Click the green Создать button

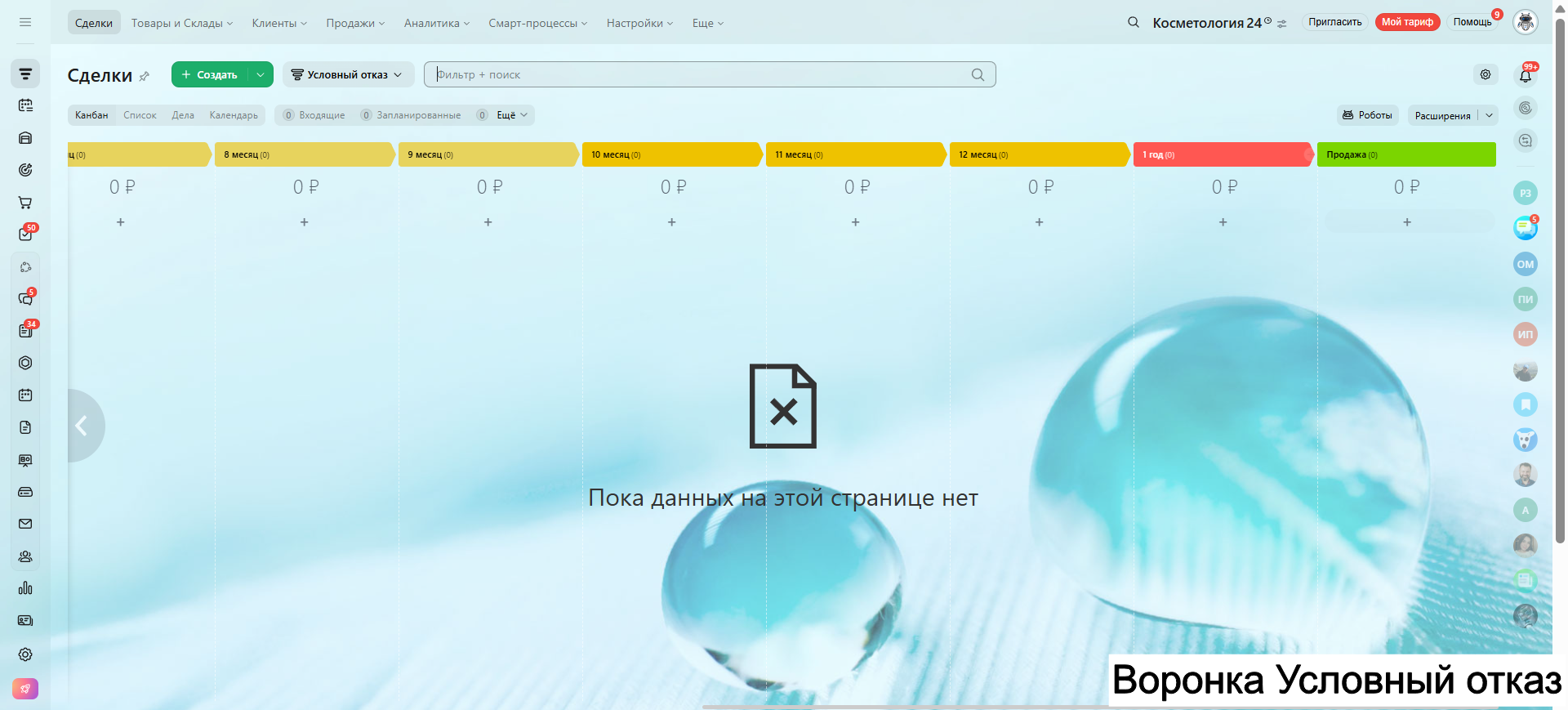pos(210,74)
